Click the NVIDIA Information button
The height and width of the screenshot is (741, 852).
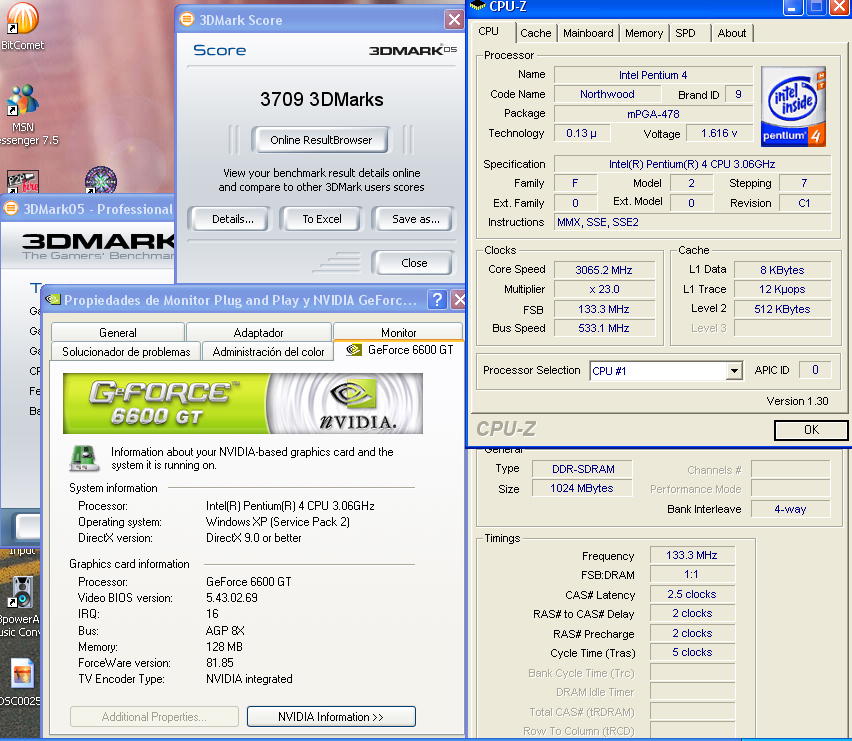click(331, 716)
